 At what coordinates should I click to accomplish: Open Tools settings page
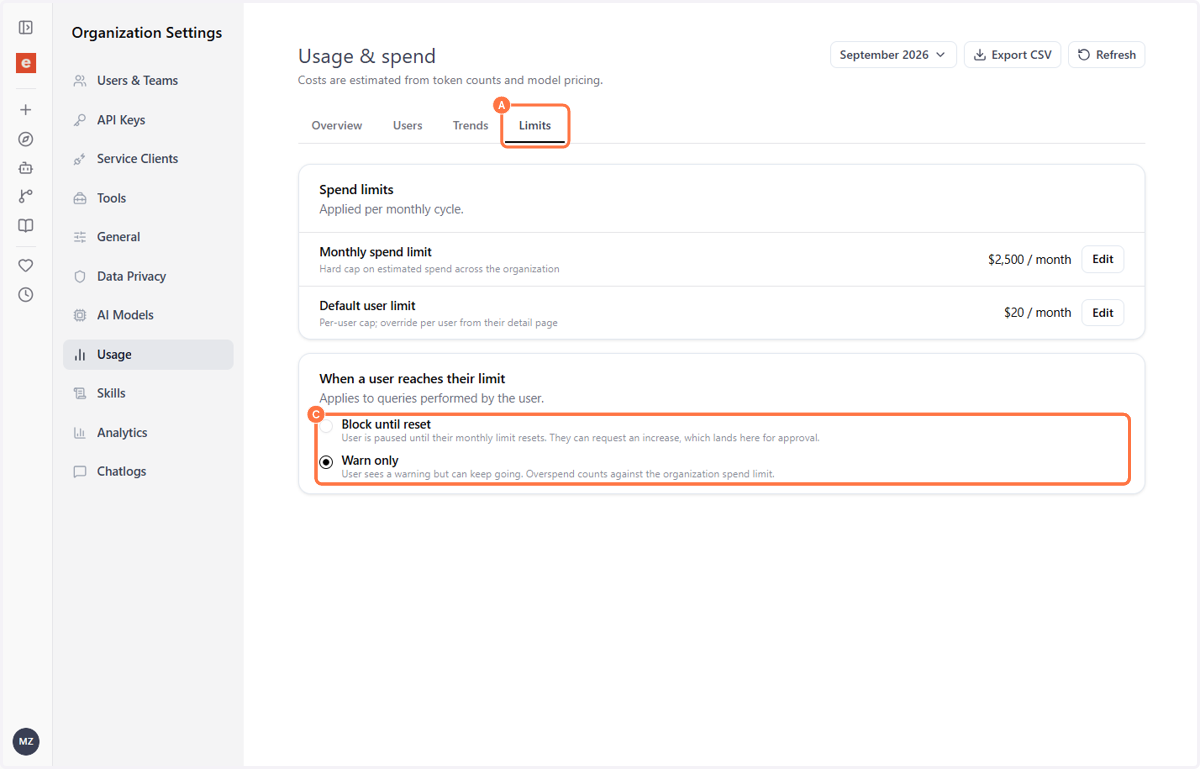tap(148, 198)
